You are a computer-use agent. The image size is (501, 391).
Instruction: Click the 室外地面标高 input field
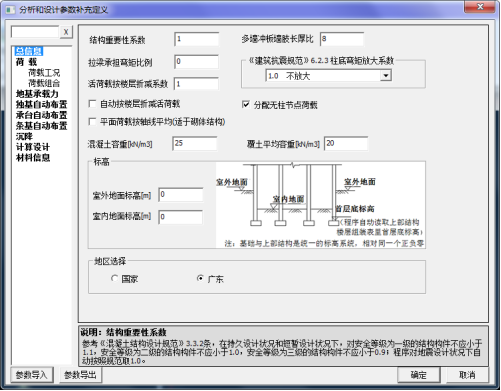pyautogui.click(x=181, y=195)
